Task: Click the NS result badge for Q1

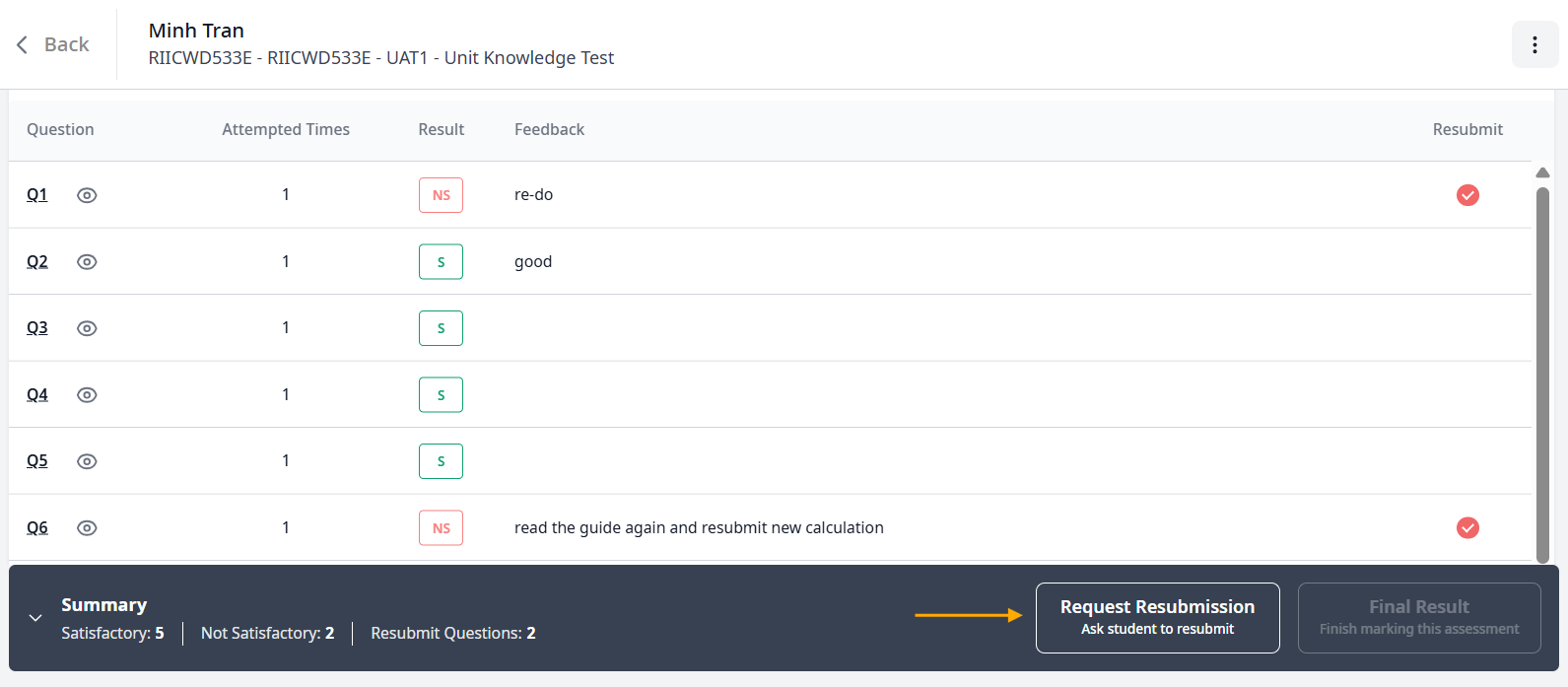Action: 441,195
